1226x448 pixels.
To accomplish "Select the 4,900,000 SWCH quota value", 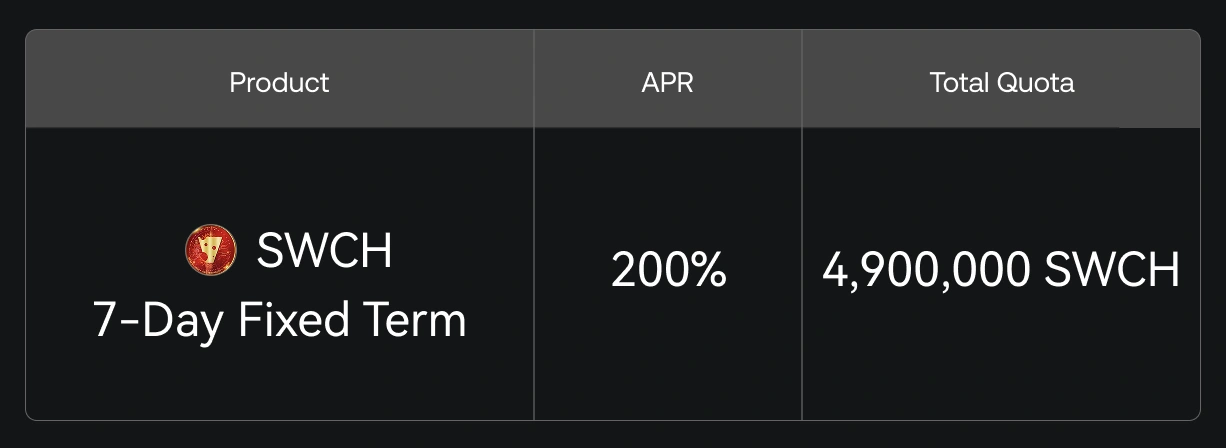I will [1001, 271].
